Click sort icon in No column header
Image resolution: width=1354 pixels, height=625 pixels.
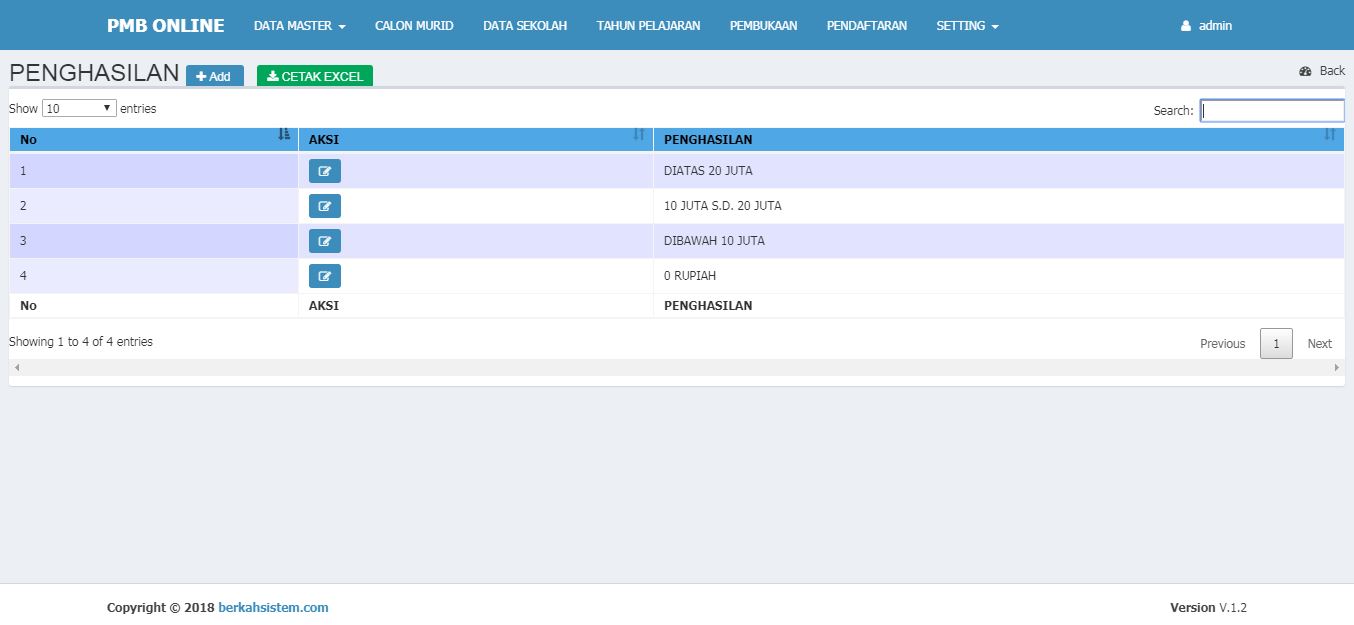tap(284, 134)
